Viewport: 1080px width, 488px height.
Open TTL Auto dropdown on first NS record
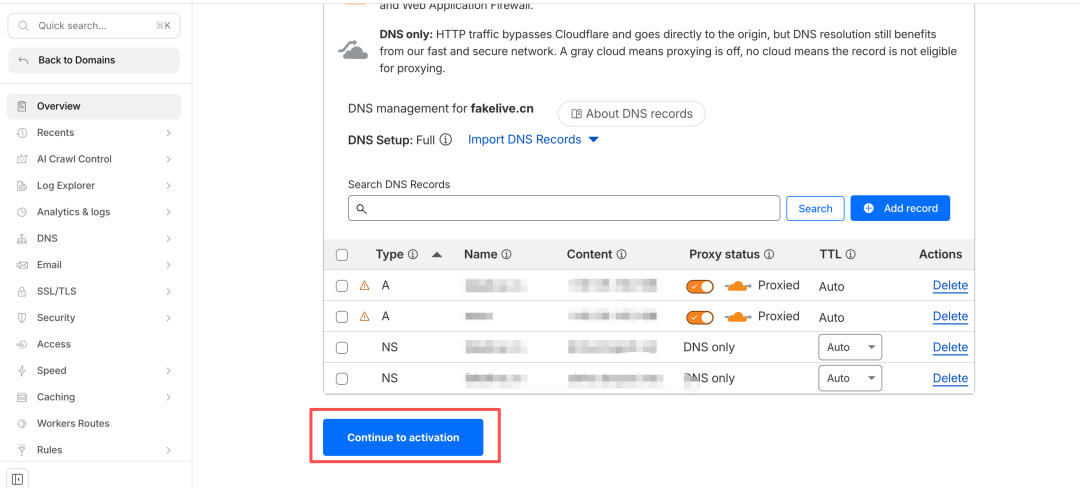point(850,348)
